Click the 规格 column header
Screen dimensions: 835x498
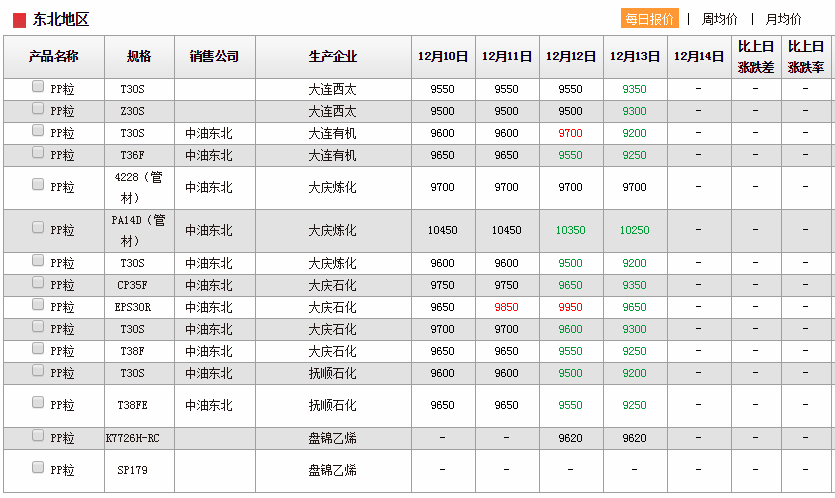point(139,56)
